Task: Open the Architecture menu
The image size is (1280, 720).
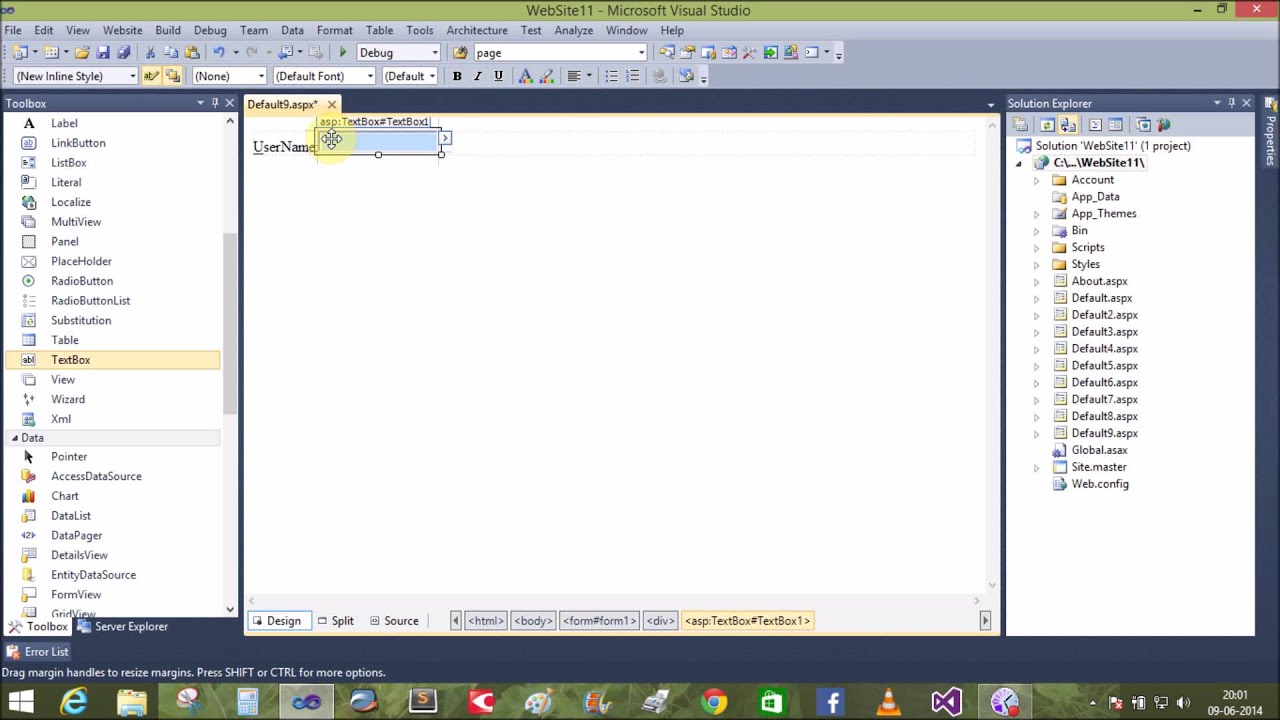Action: click(x=477, y=30)
